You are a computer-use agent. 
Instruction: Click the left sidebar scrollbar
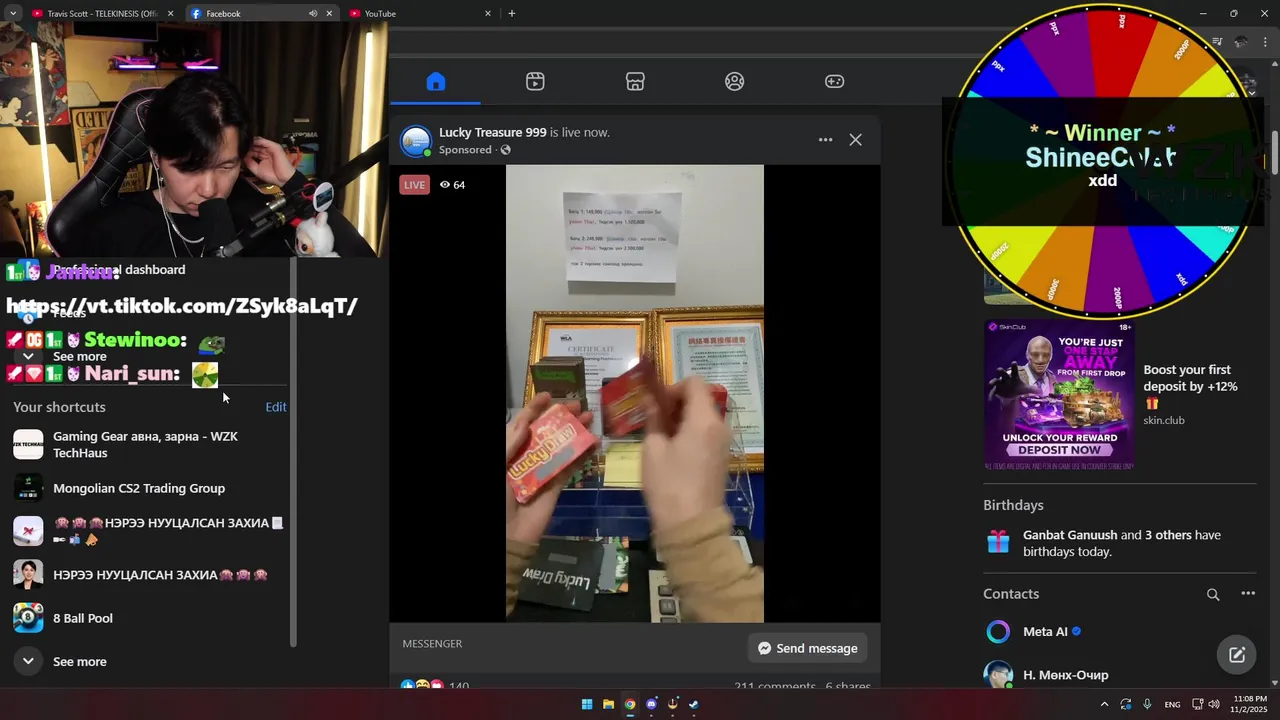point(294,450)
